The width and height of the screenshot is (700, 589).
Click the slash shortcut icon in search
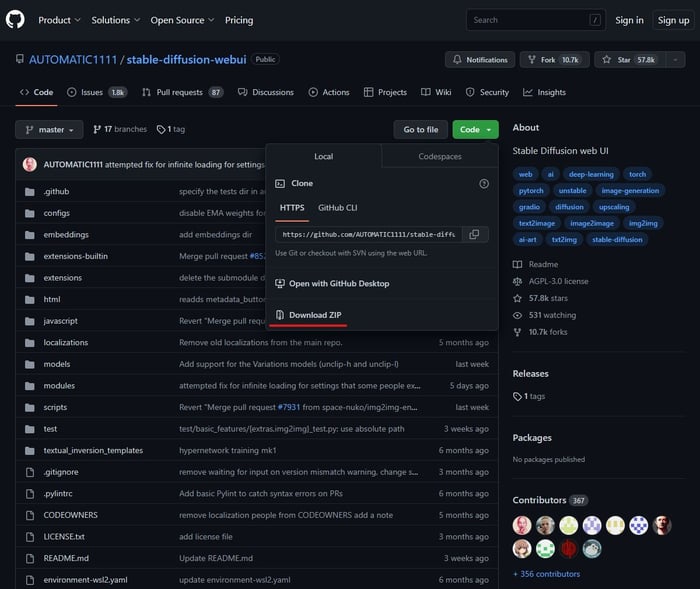click(595, 20)
